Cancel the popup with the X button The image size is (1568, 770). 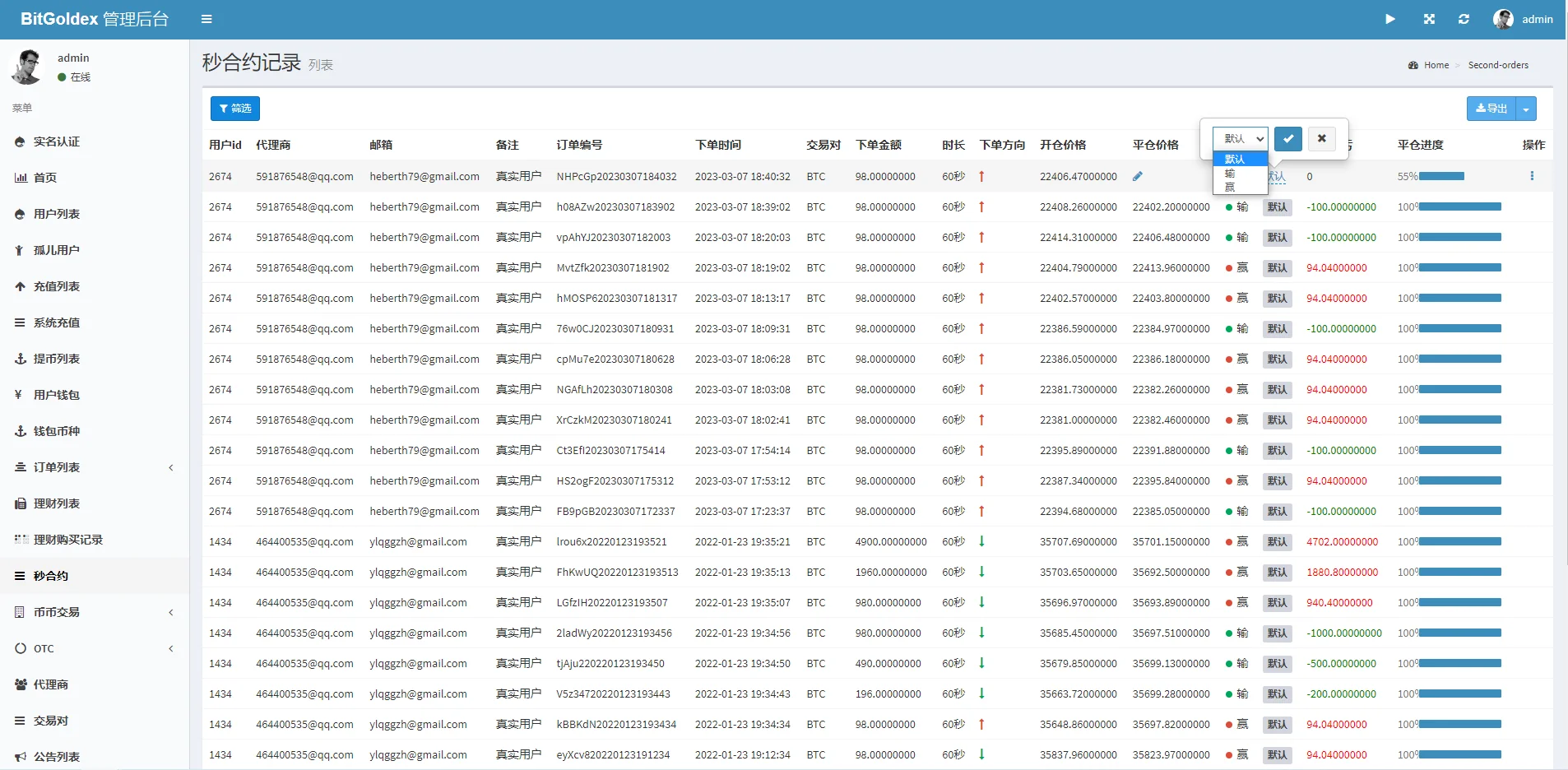(1321, 138)
